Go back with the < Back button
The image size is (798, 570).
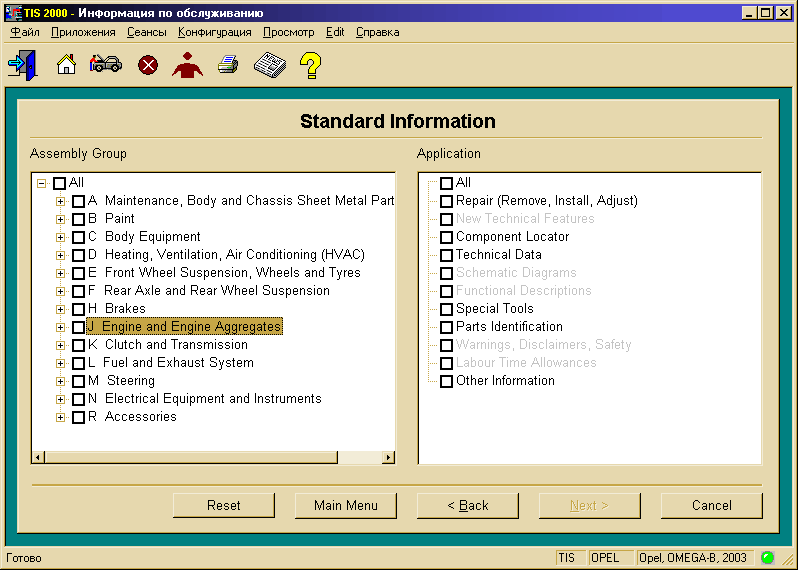(468, 505)
